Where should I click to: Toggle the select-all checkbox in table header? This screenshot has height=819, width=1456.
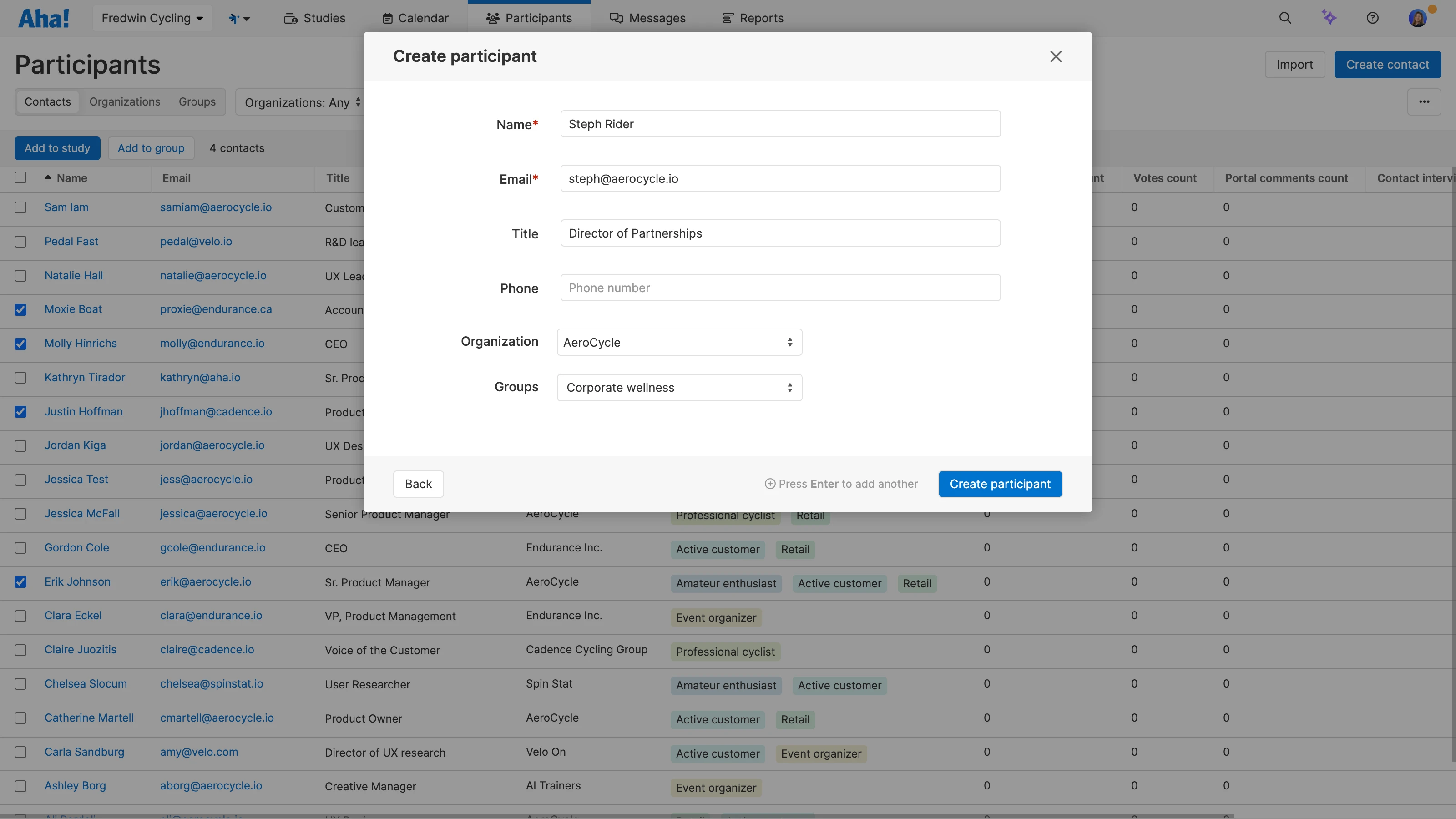[20, 177]
